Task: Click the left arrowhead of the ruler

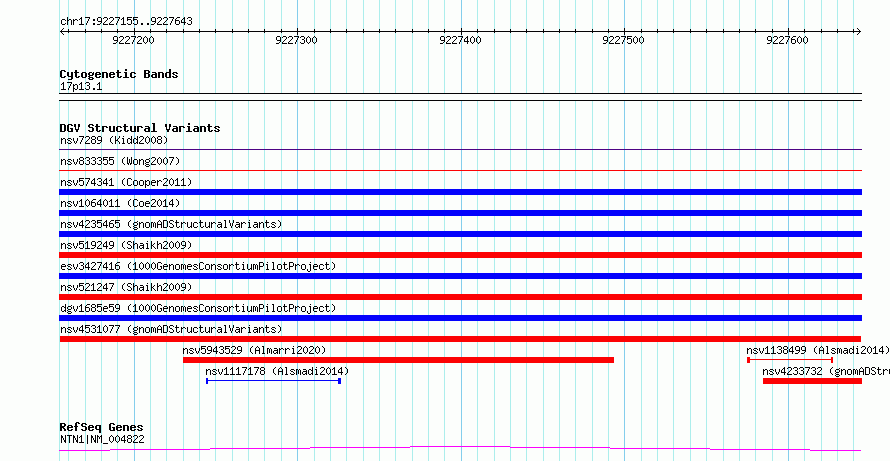Action: coord(62,32)
